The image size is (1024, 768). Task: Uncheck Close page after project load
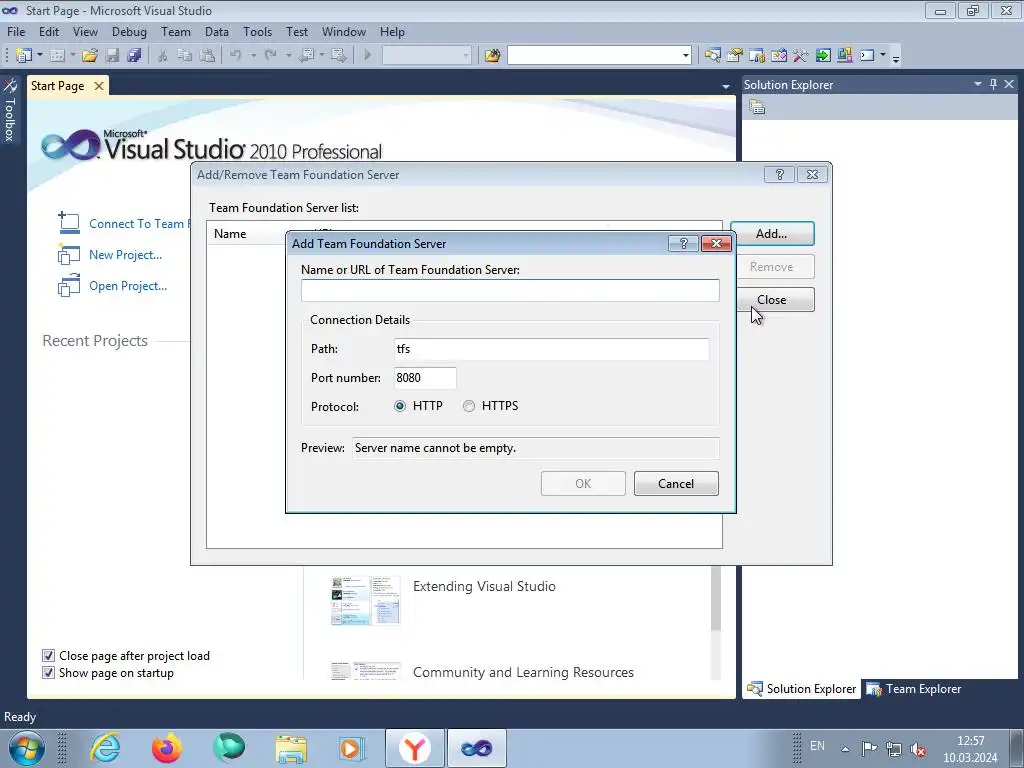click(x=48, y=656)
